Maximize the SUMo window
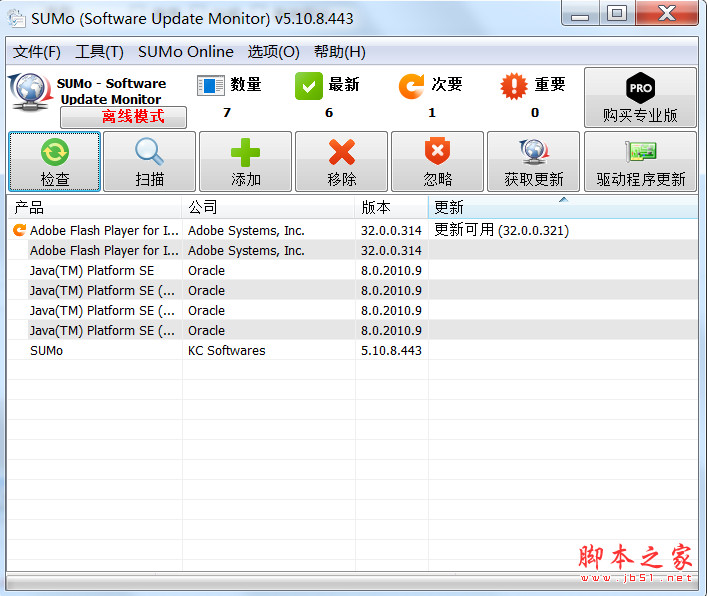This screenshot has height=596, width=707. 617,13
